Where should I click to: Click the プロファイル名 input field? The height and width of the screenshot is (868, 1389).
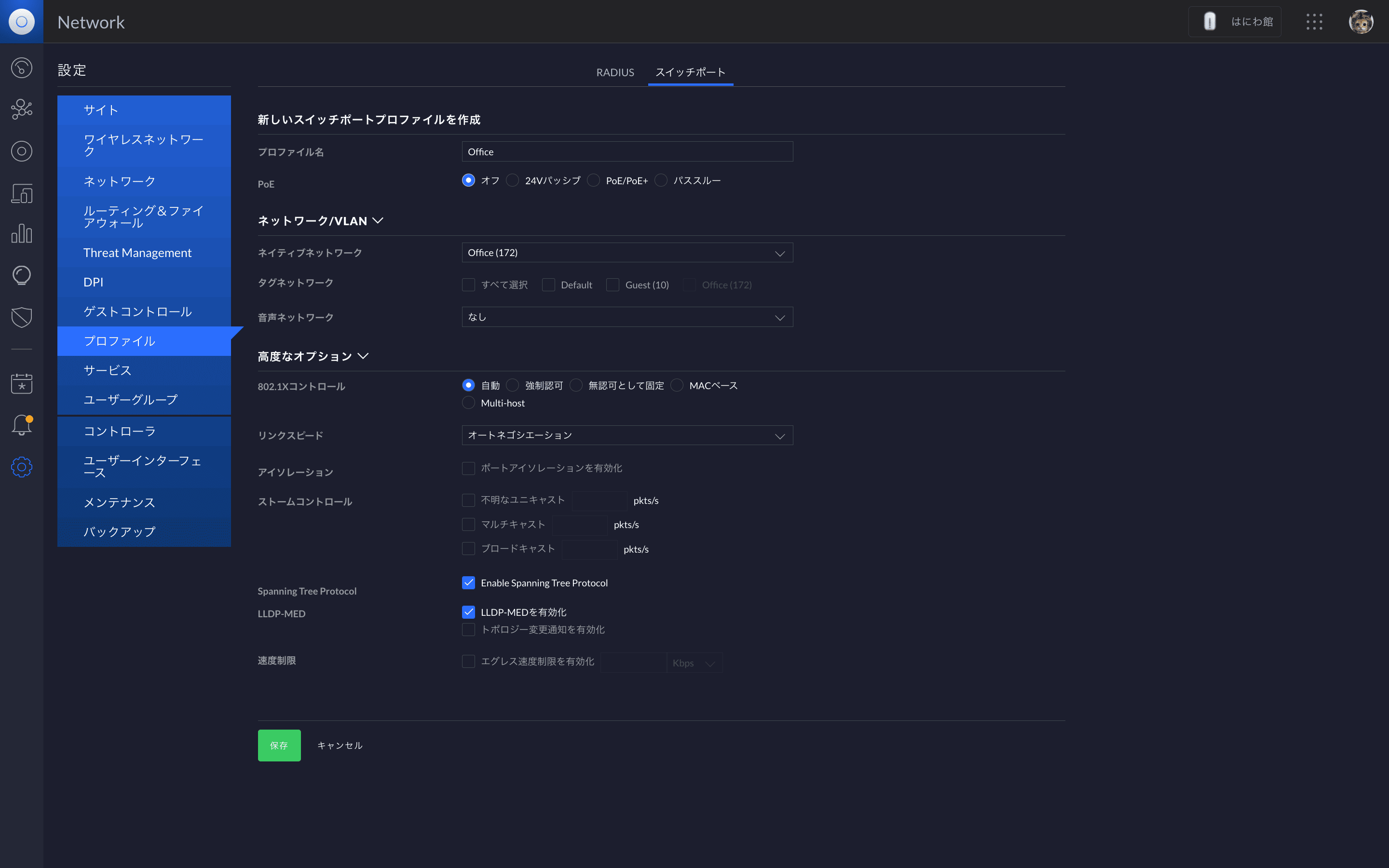(627, 151)
